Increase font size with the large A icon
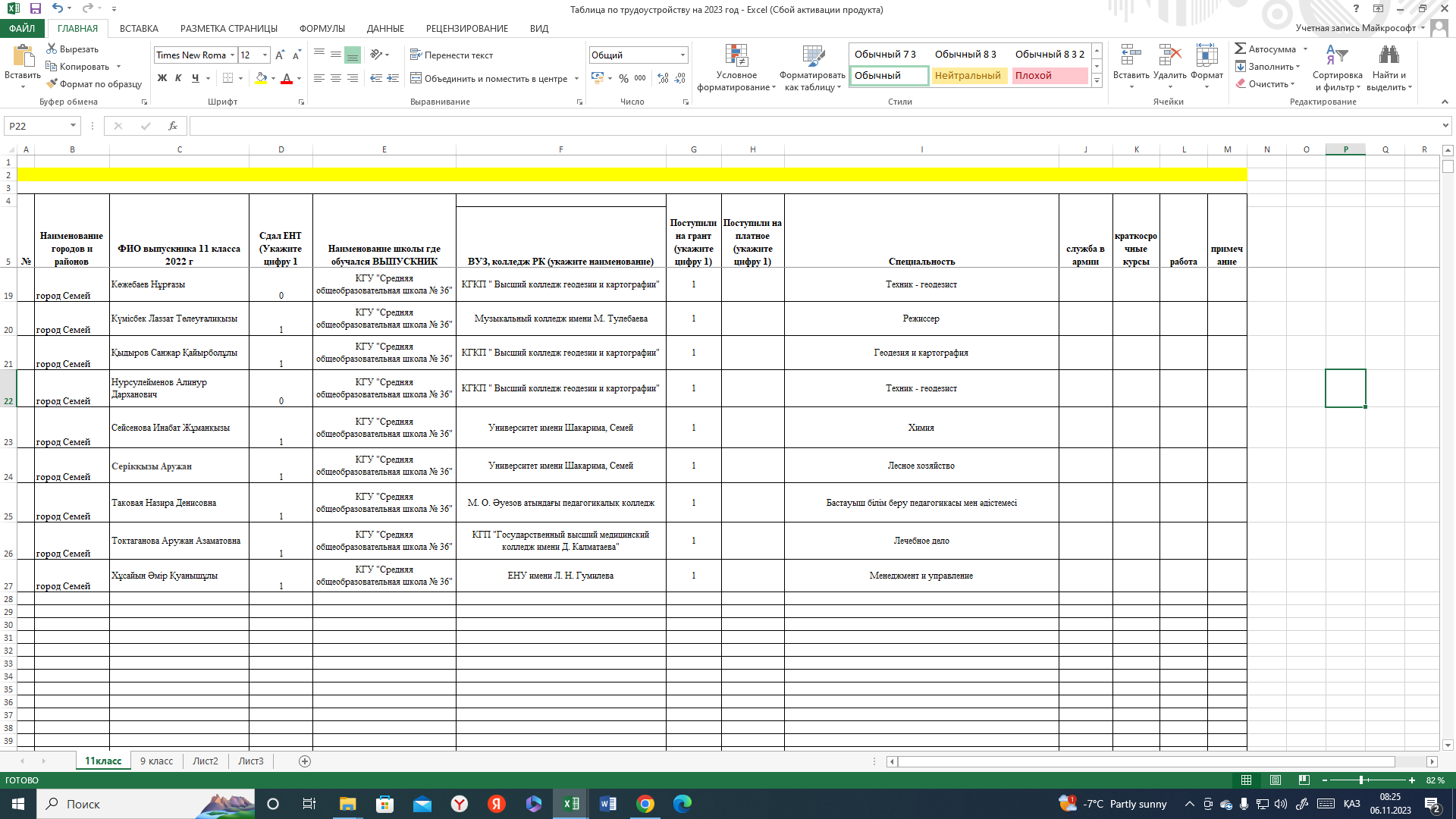The width and height of the screenshot is (1456, 819). pos(280,55)
